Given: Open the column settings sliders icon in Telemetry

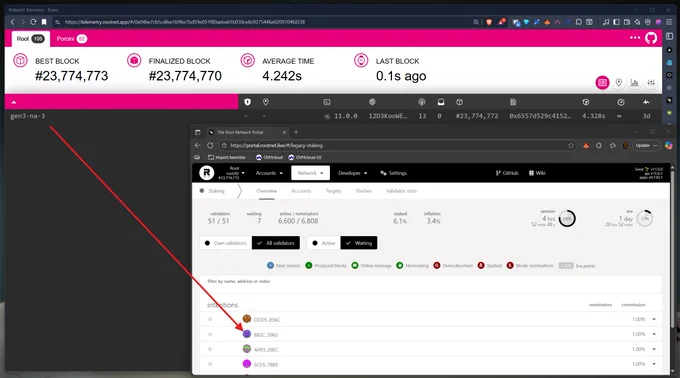Looking at the screenshot, I should [x=651, y=82].
